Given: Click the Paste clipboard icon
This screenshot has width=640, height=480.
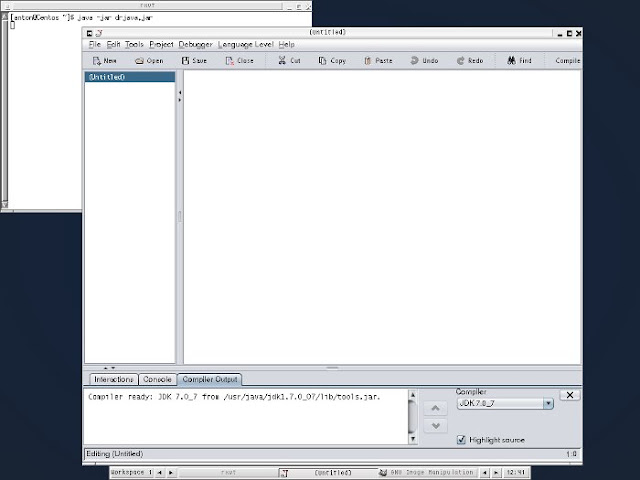Looking at the screenshot, I should [x=367, y=61].
